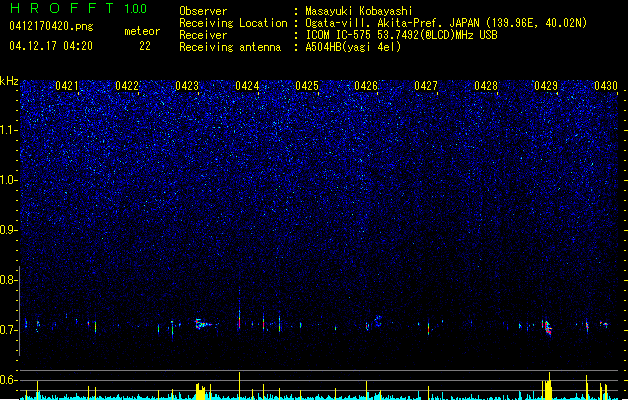Click the 0.8 kHz axis label
Screen dimensions: 629x400
tap(9, 280)
